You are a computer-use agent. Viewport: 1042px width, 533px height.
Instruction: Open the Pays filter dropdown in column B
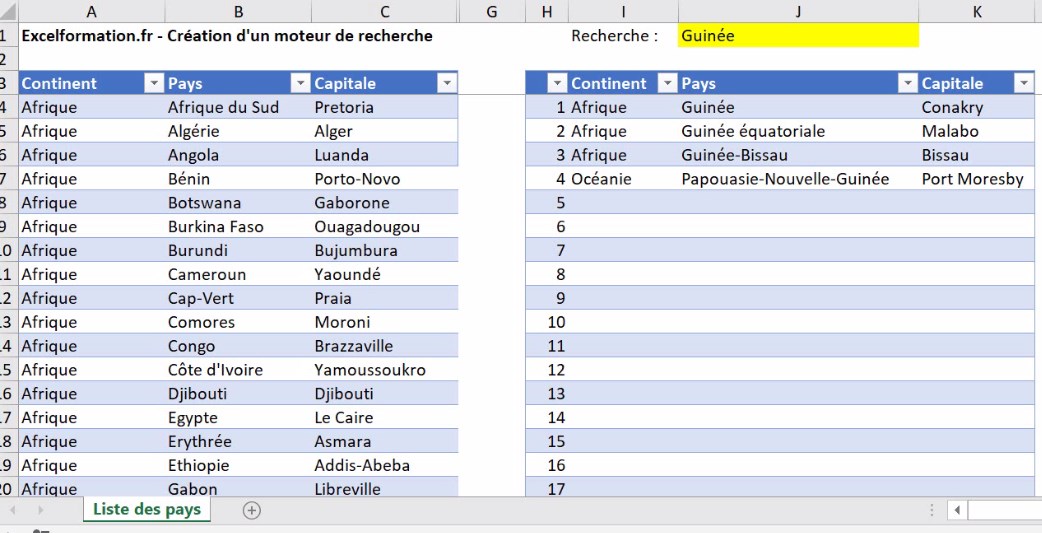click(x=301, y=83)
